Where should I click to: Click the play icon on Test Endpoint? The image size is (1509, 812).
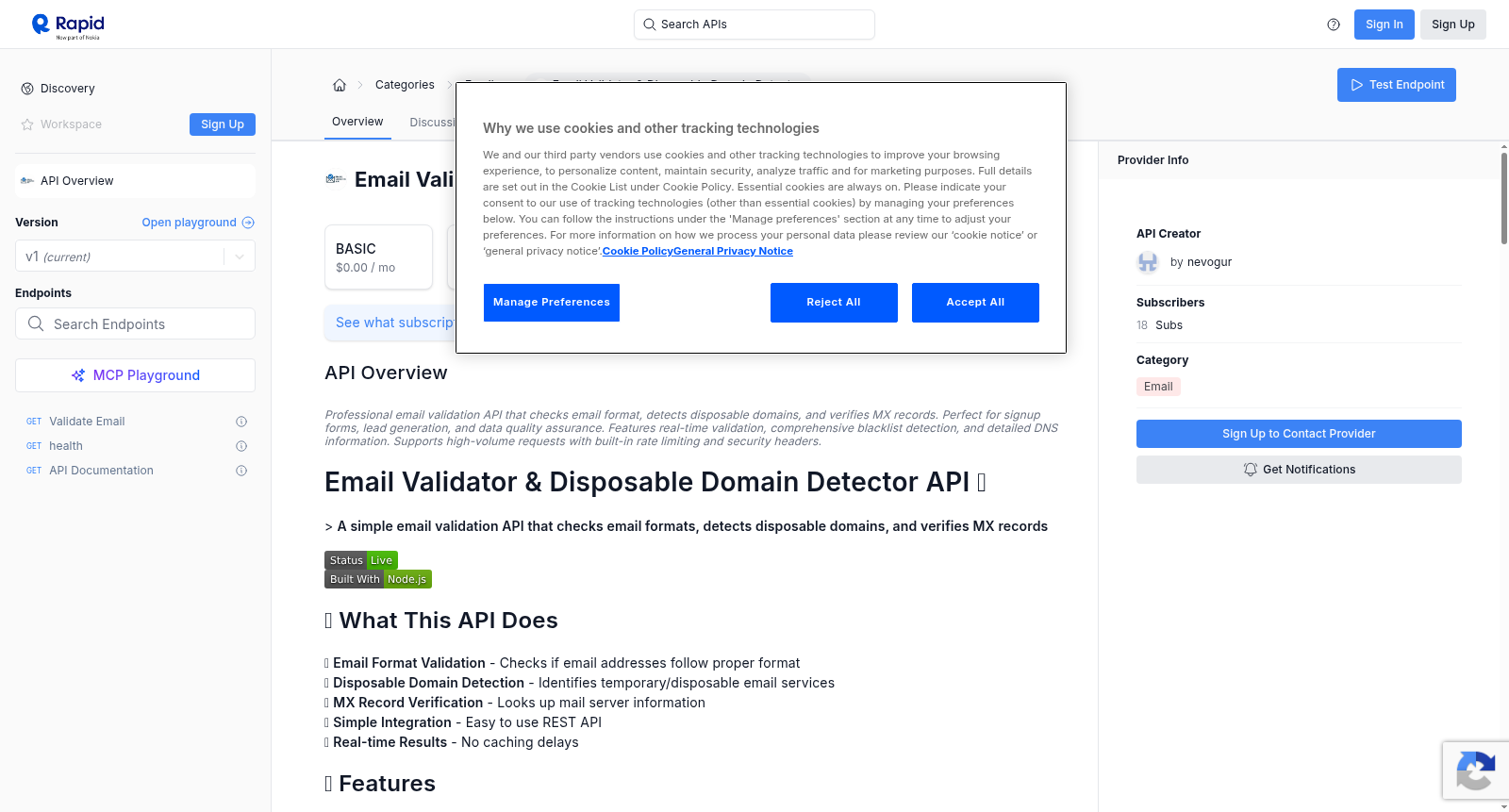tap(1357, 85)
